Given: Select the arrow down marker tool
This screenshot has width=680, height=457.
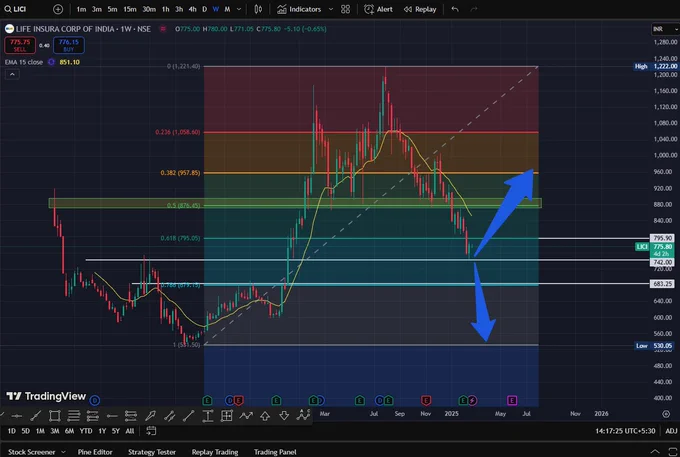Looking at the screenshot, I should [x=284, y=416].
